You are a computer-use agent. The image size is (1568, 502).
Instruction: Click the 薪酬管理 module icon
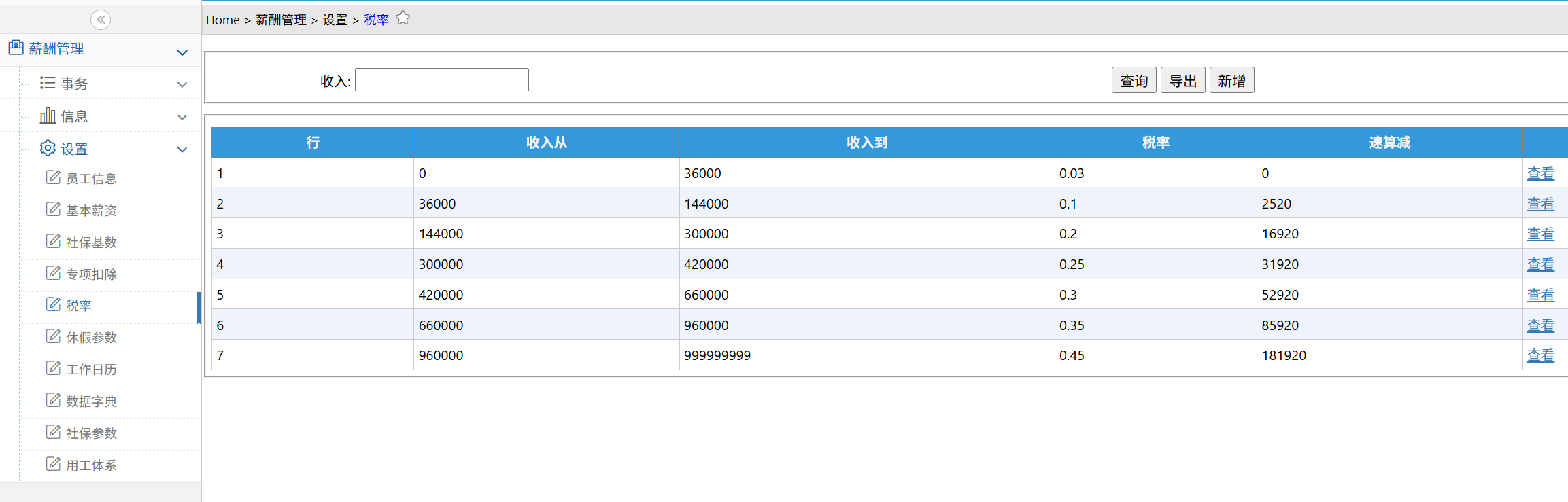coord(16,48)
